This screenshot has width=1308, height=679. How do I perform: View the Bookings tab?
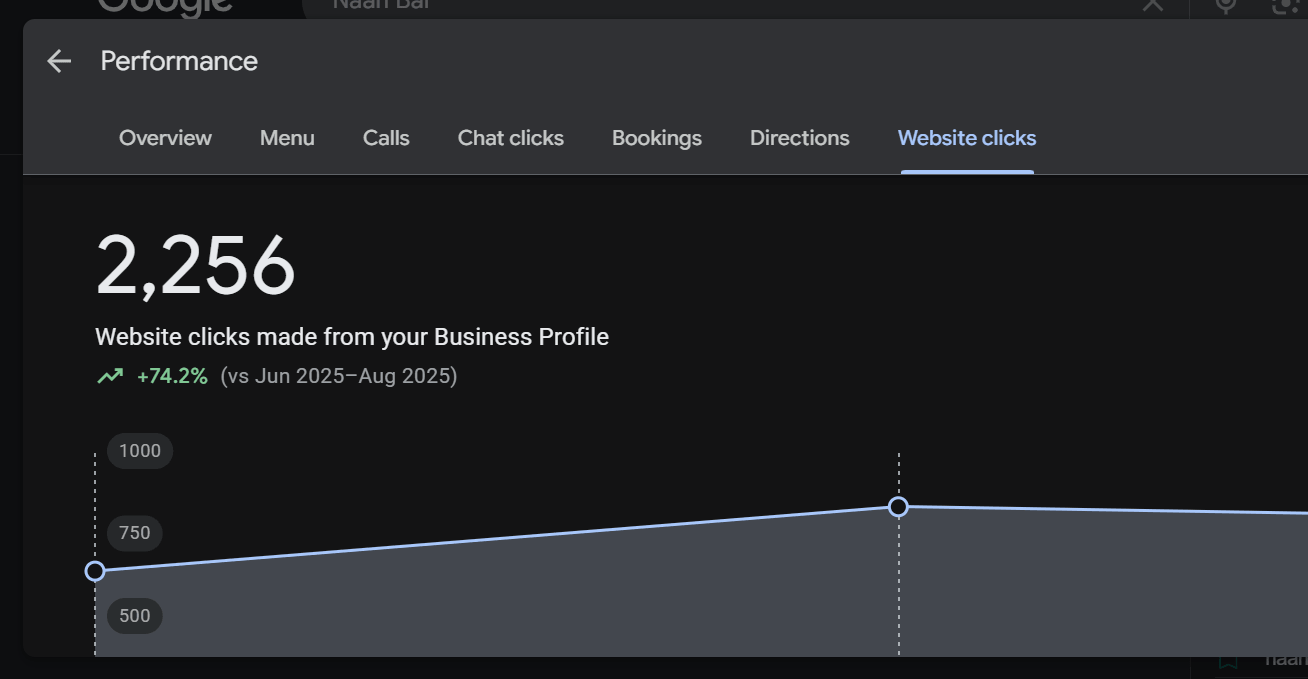(657, 138)
